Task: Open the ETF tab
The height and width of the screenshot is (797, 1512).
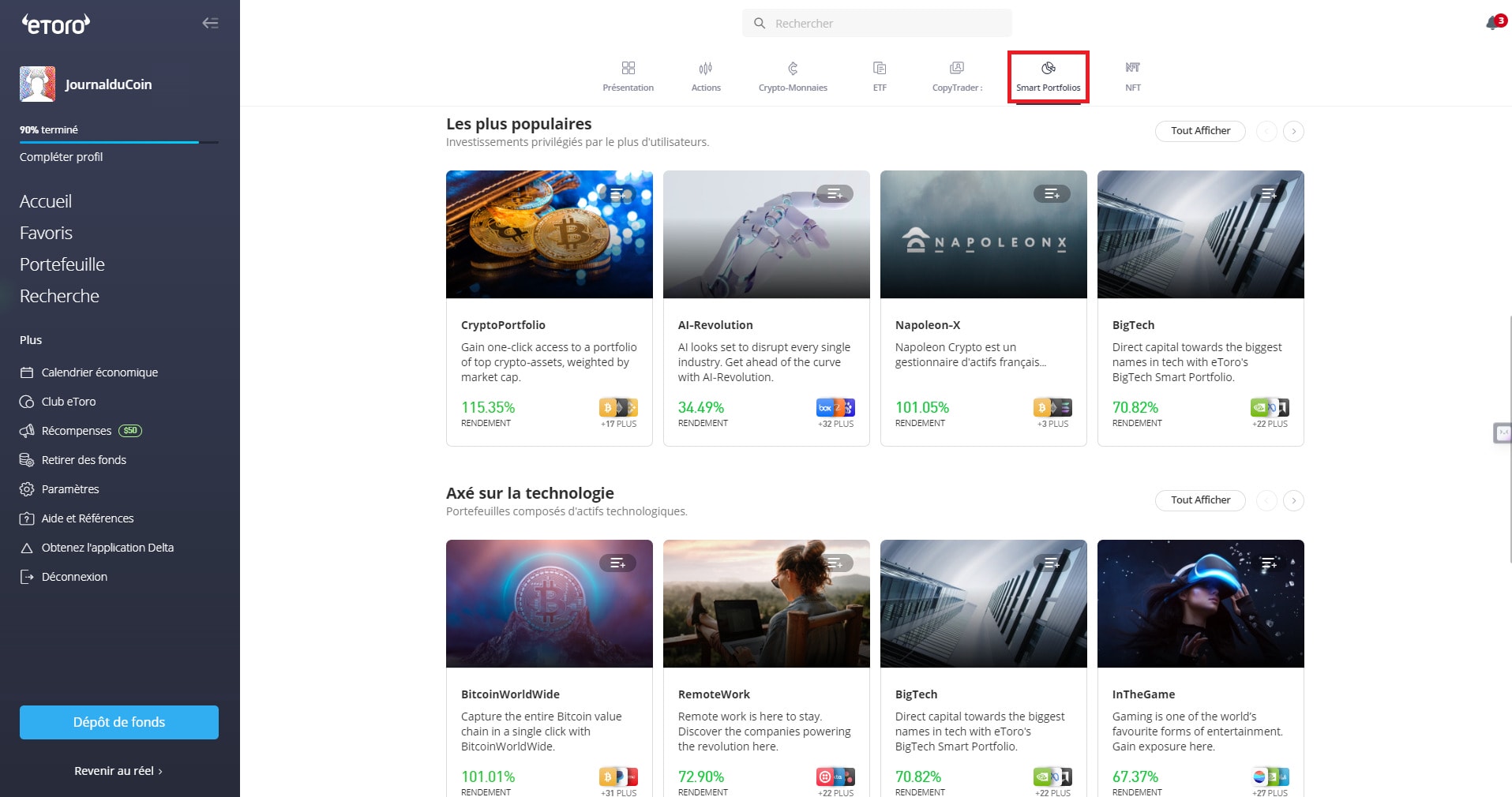Action: point(880,77)
